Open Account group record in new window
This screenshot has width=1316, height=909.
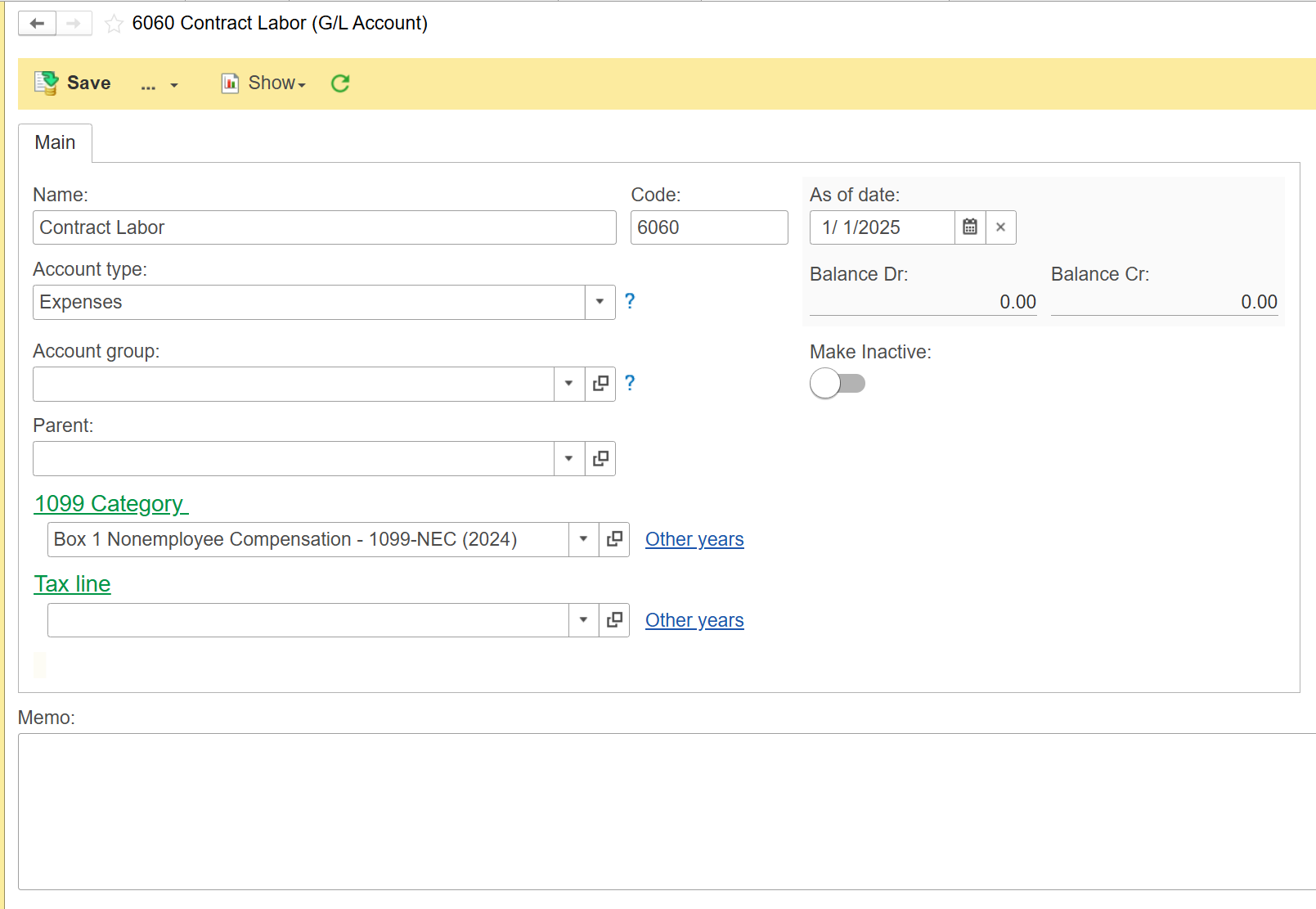tap(600, 384)
